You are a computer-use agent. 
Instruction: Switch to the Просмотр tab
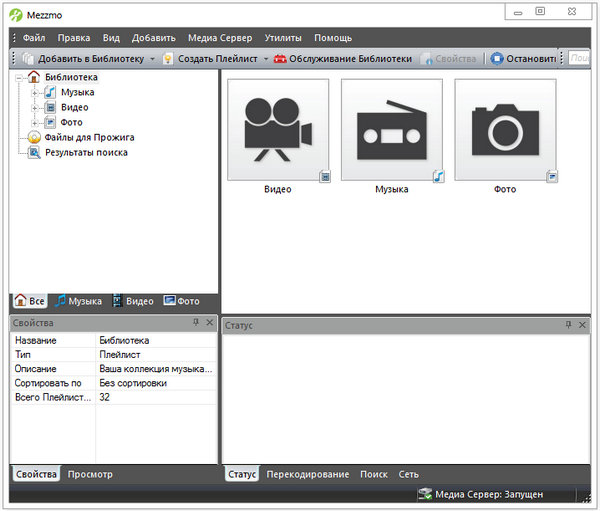(90, 474)
